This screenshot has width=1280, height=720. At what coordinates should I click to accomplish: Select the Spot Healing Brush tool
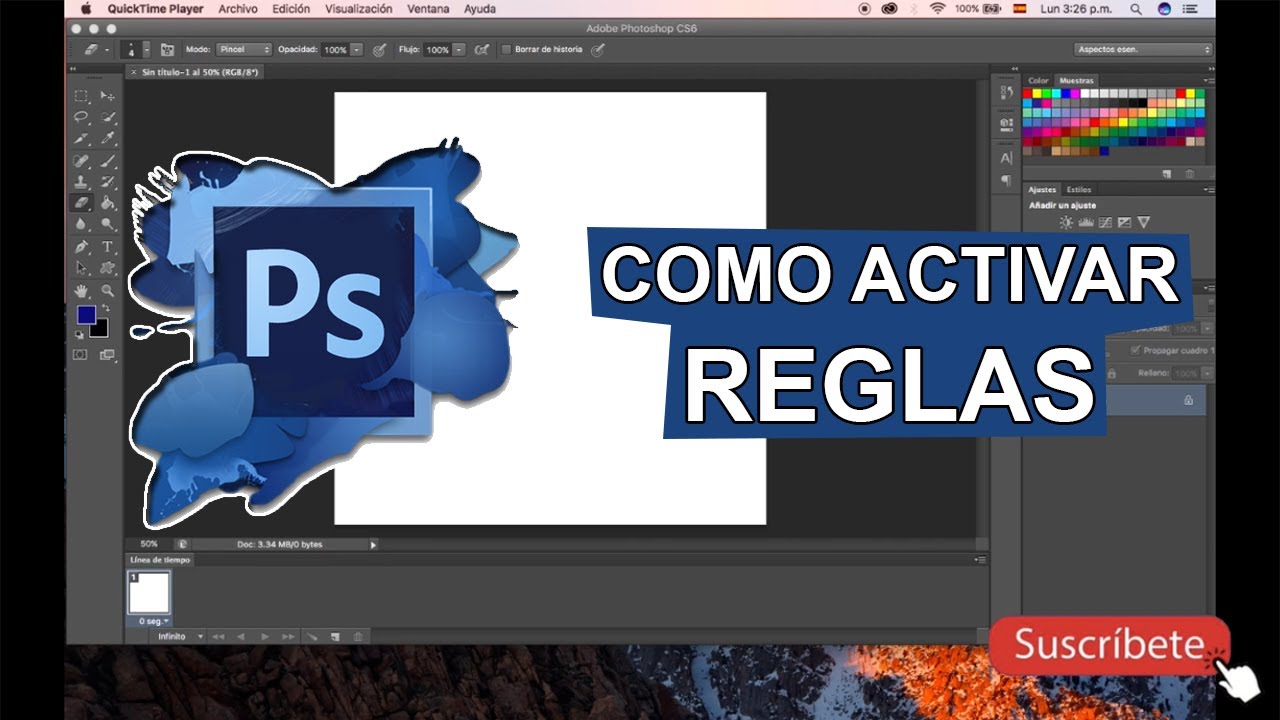pyautogui.click(x=81, y=160)
